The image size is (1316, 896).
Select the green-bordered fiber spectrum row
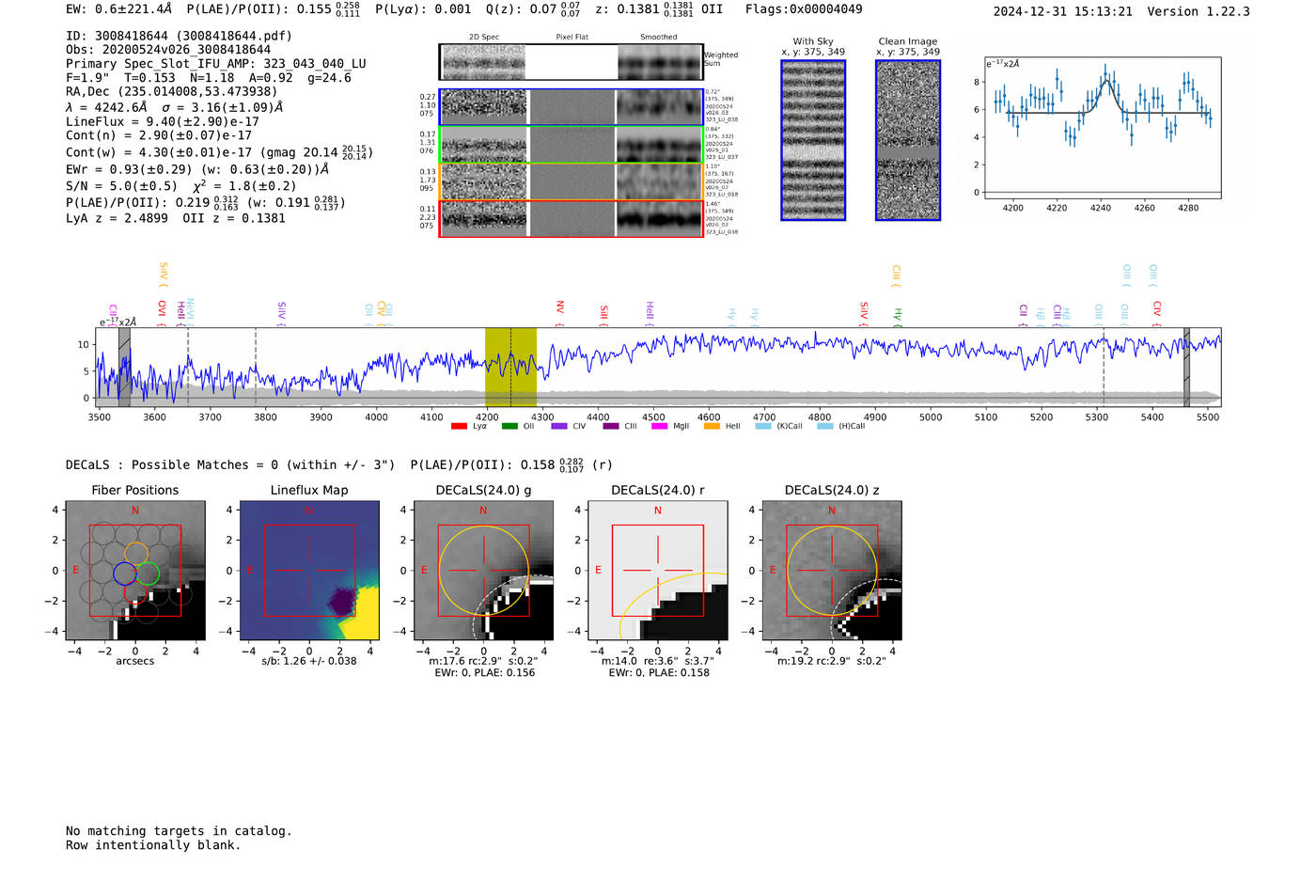[572, 144]
